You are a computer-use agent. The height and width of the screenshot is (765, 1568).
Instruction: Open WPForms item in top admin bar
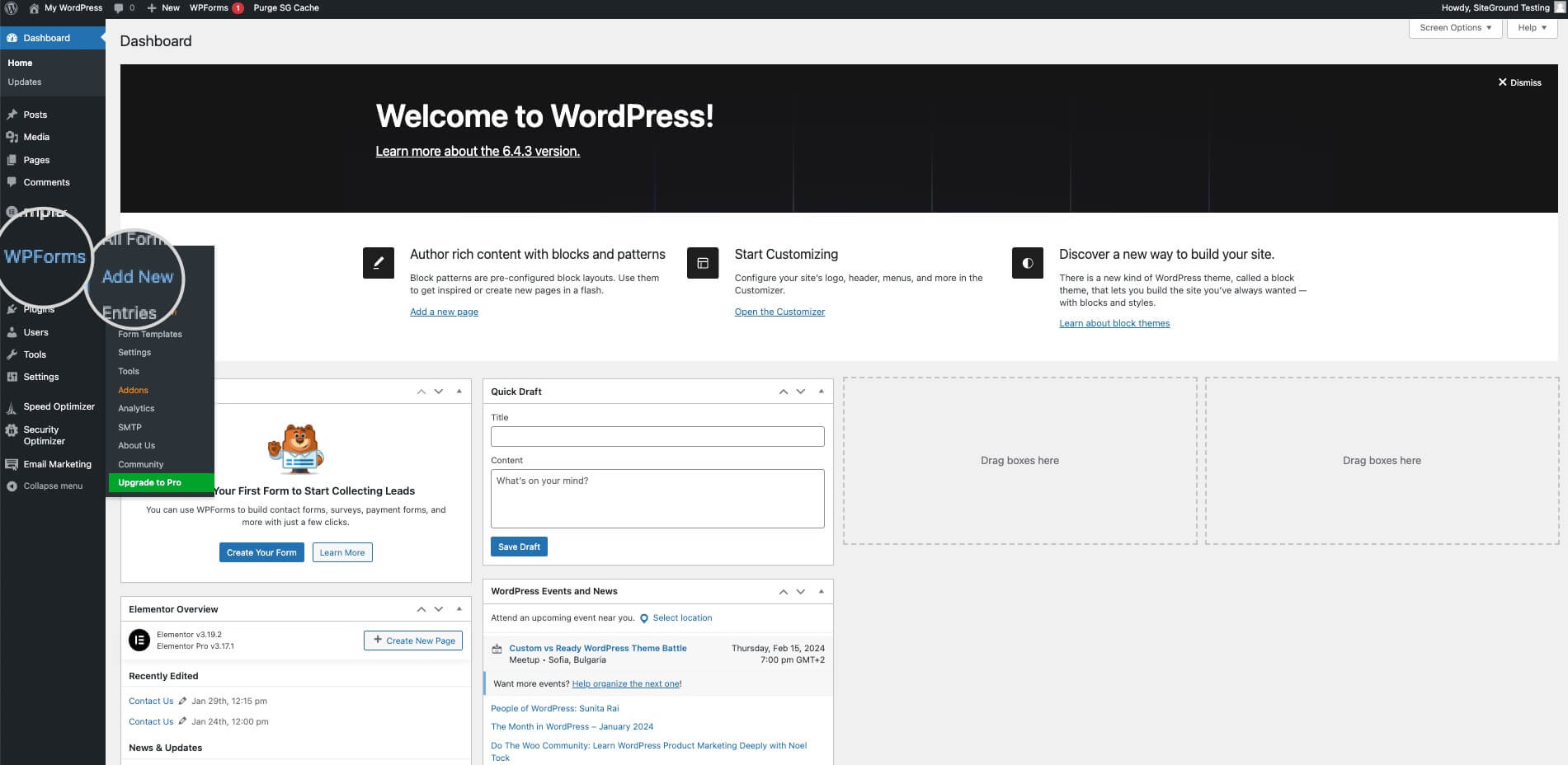(216, 8)
